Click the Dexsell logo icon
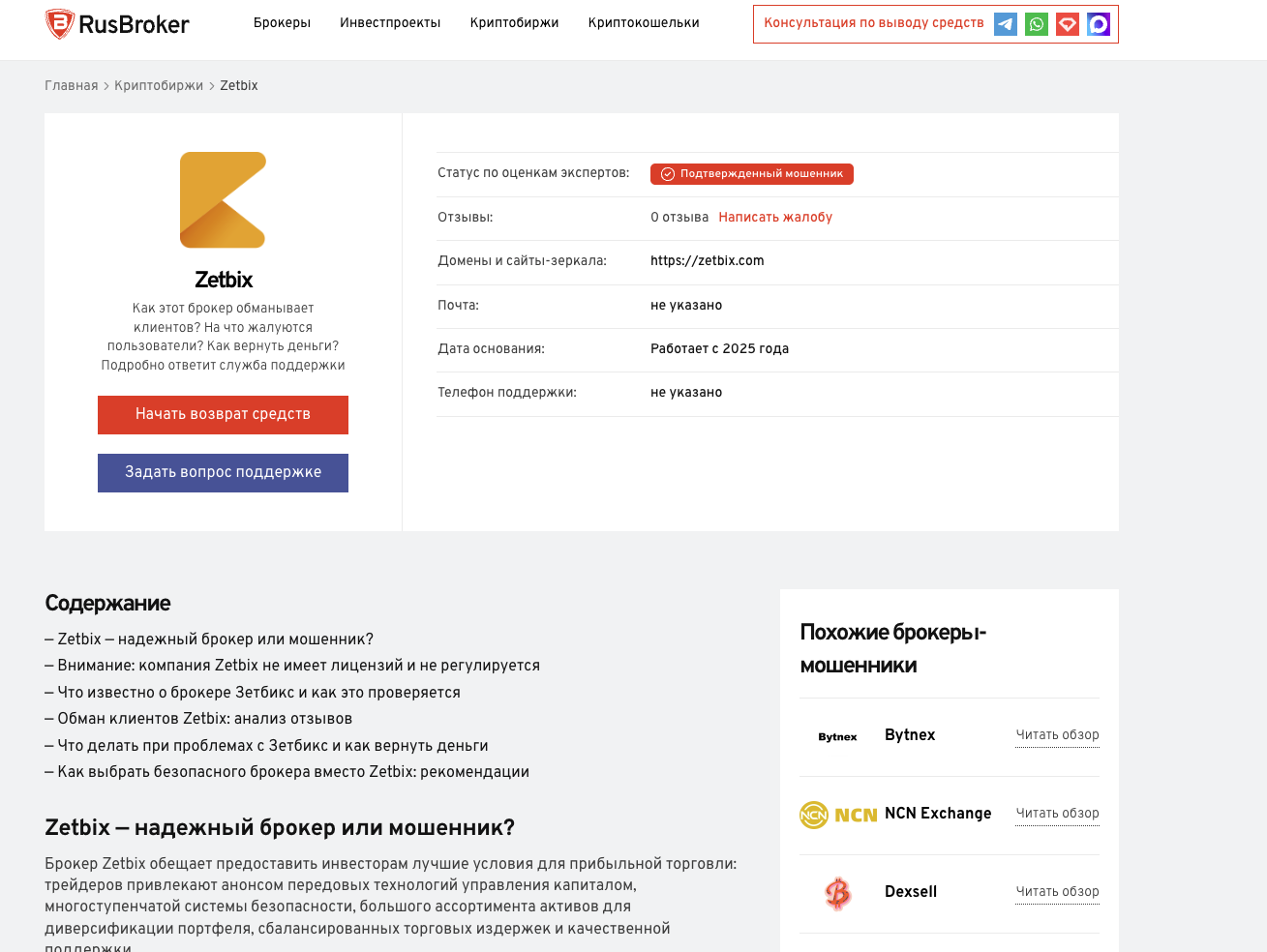 tap(838, 893)
